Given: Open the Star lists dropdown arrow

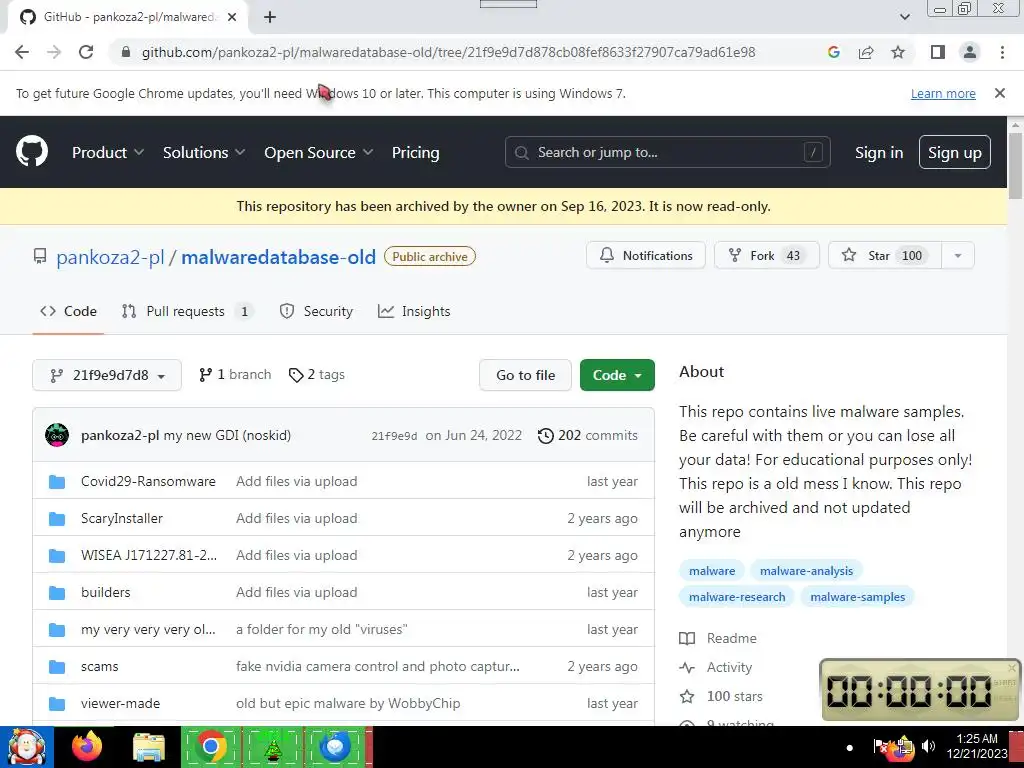Looking at the screenshot, I should click(958, 255).
